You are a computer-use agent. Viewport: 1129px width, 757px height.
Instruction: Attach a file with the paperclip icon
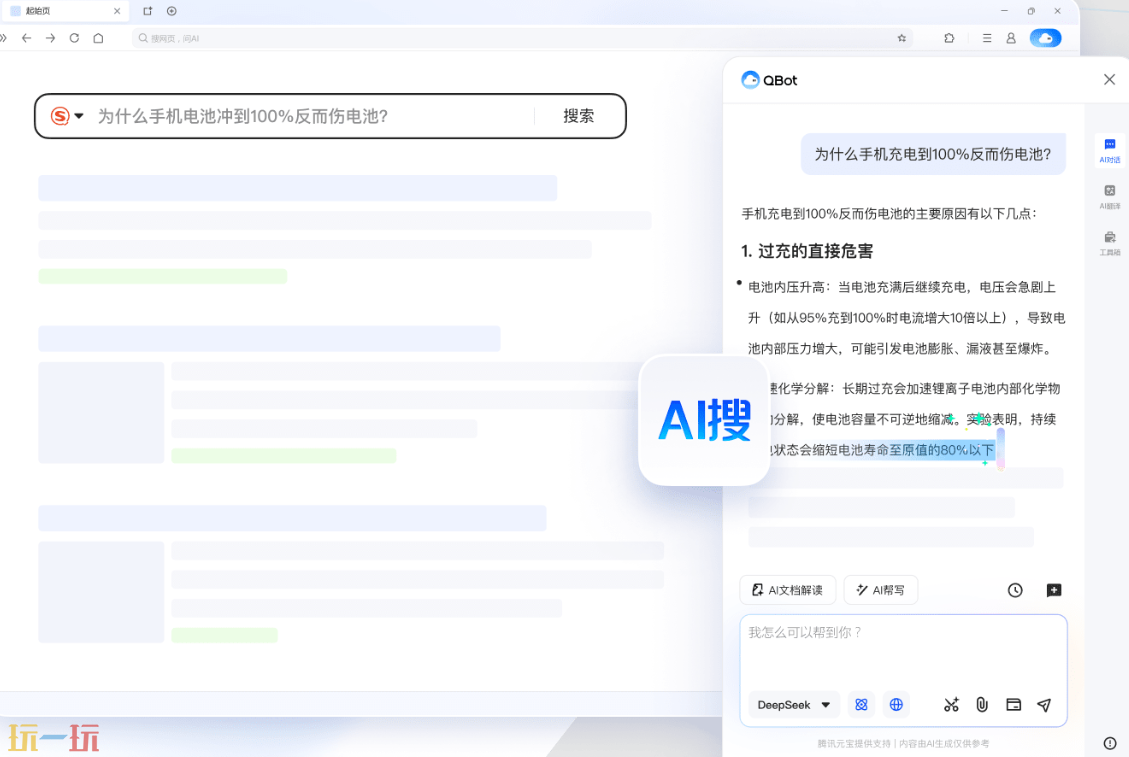coord(982,705)
